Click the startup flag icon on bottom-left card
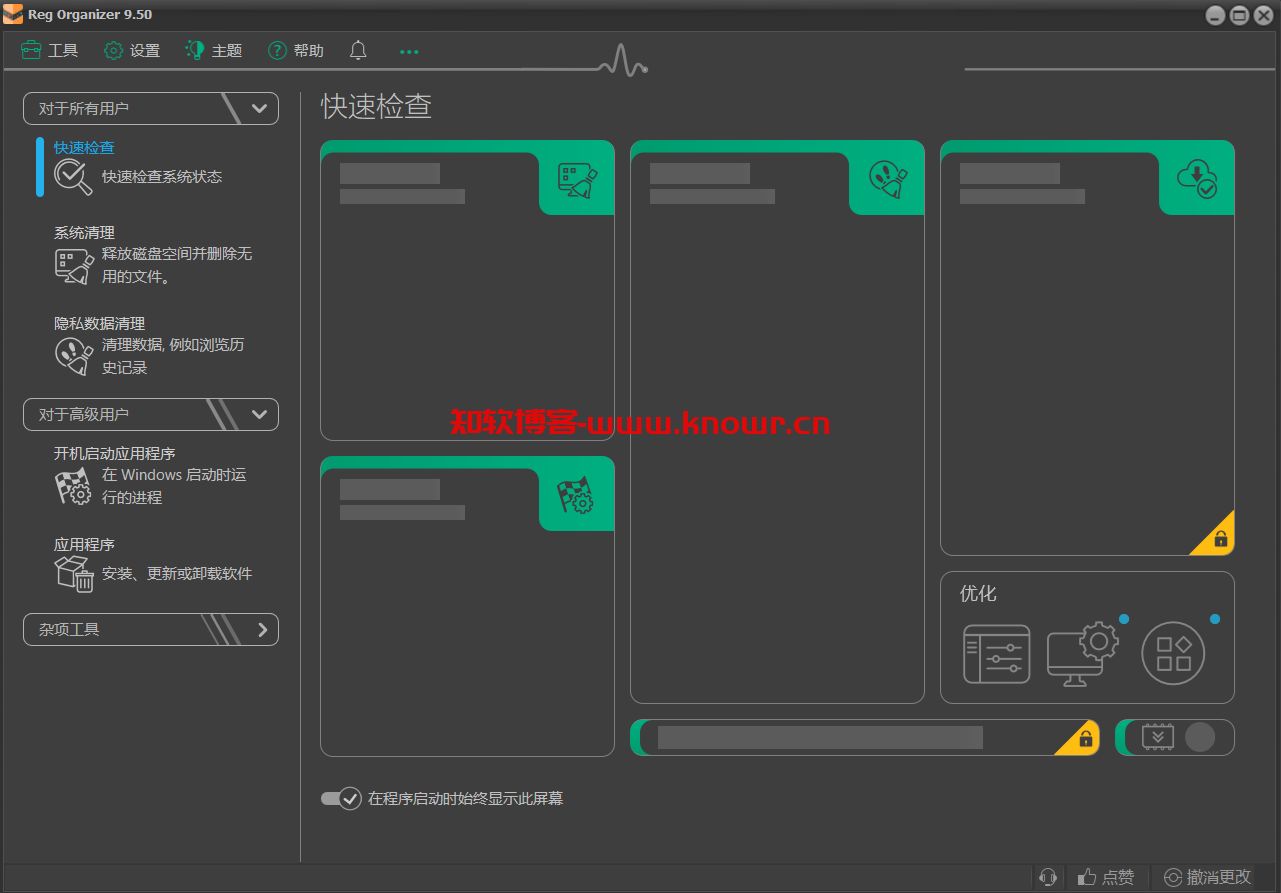The image size is (1281, 893). tap(575, 496)
